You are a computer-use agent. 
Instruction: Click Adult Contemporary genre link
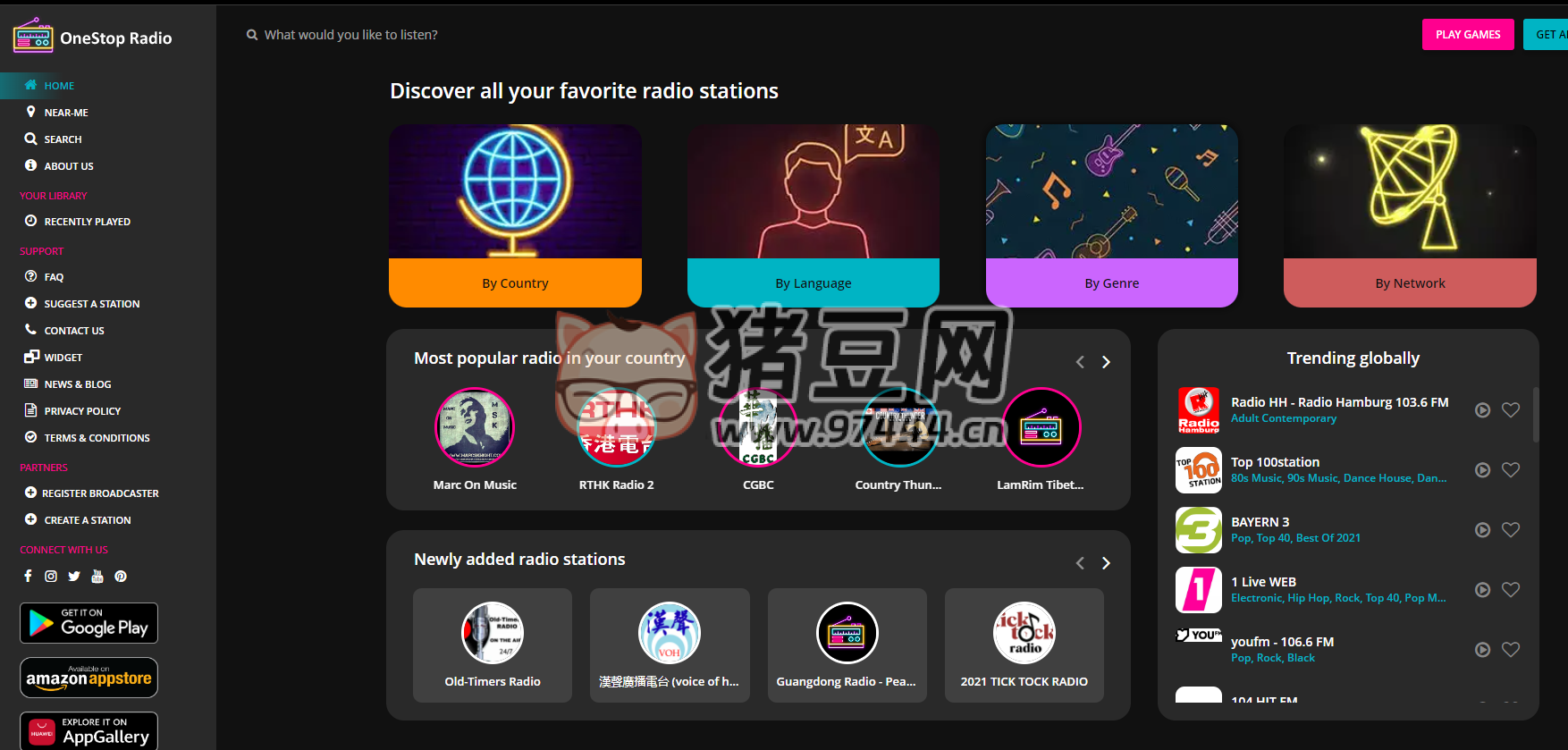1284,418
